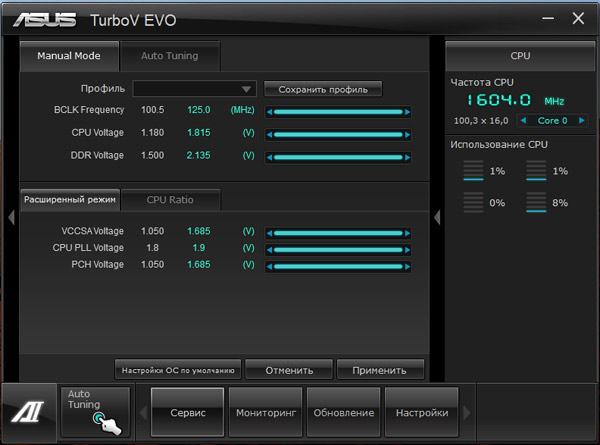Click the 8% CPU usage indicator

(547, 202)
